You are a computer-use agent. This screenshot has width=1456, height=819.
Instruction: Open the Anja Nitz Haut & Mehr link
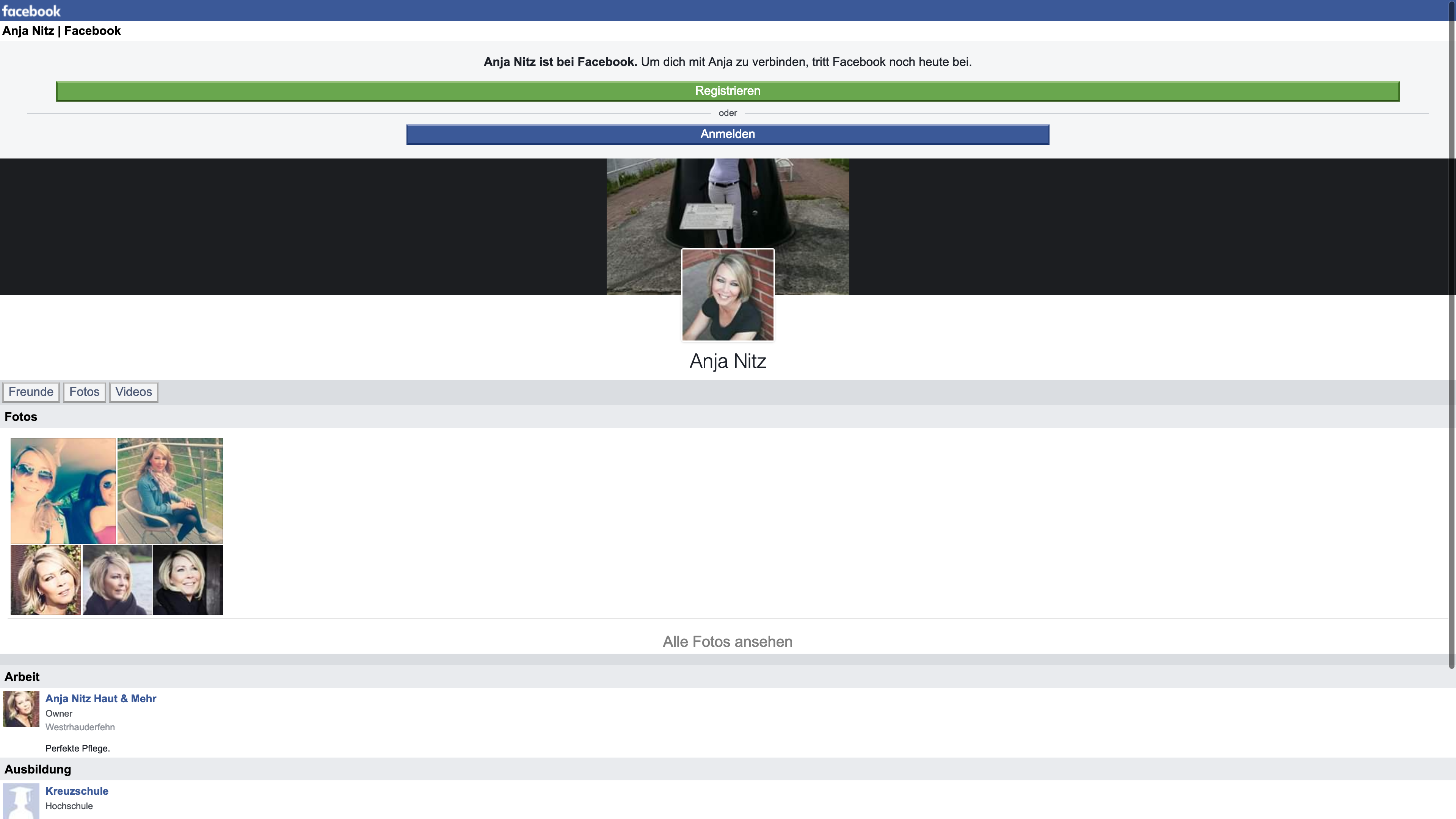[x=100, y=698]
